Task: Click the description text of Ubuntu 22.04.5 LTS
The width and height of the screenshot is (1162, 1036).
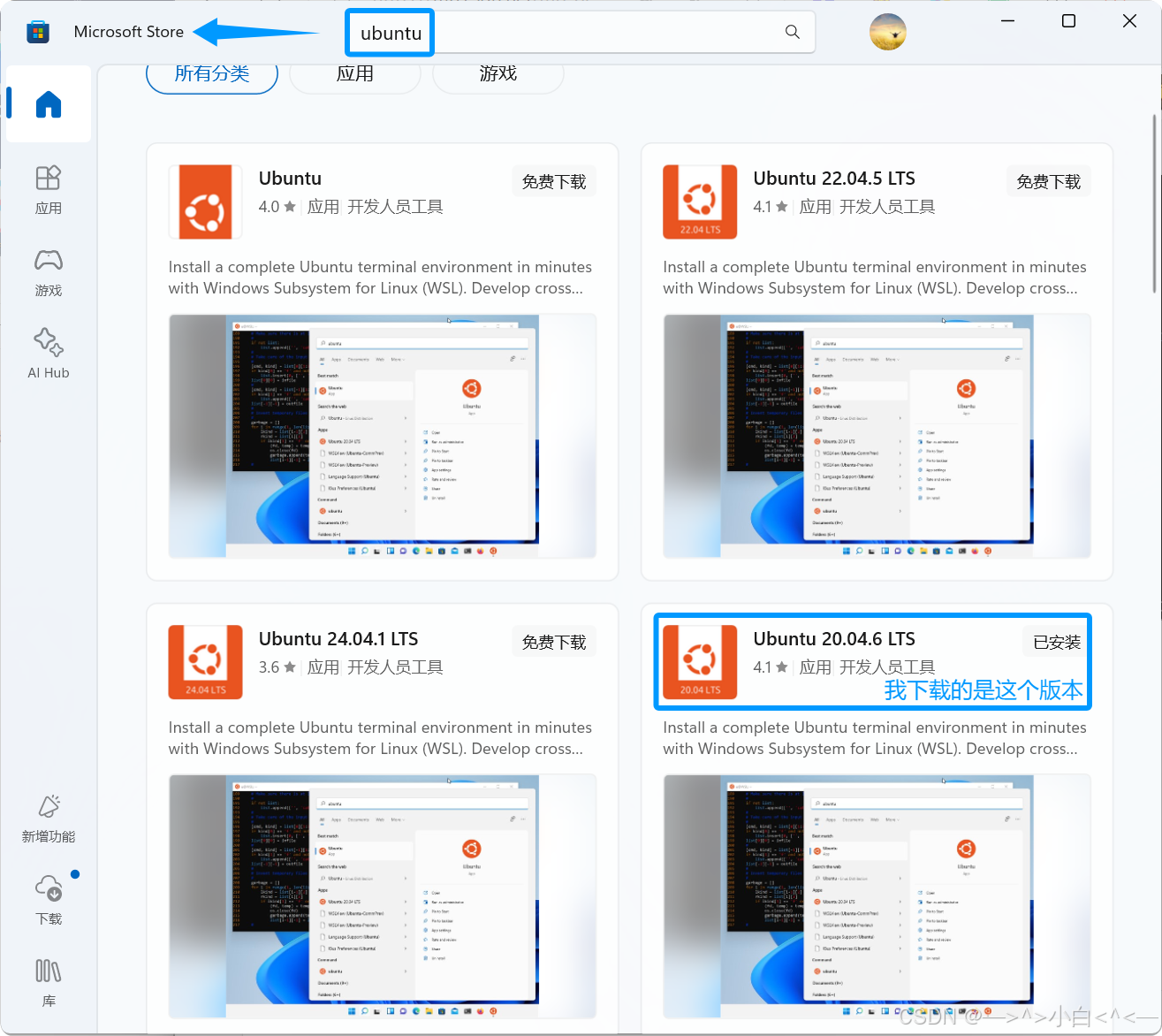Action: 875,278
